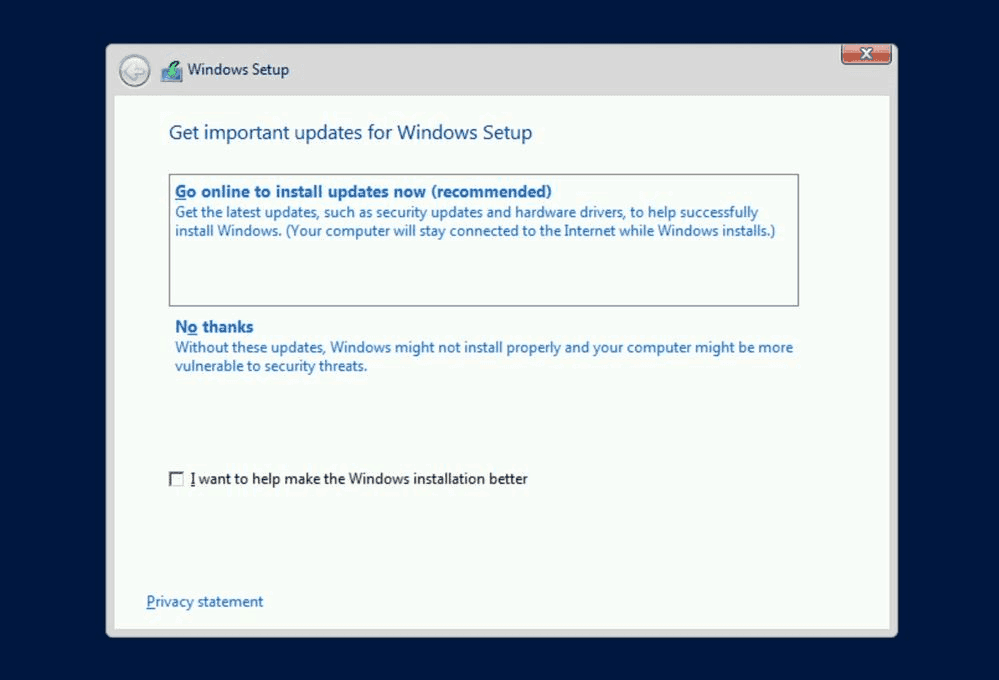The width and height of the screenshot is (999, 680).
Task: Click the '(recommended)' label in first option
Action: point(491,191)
